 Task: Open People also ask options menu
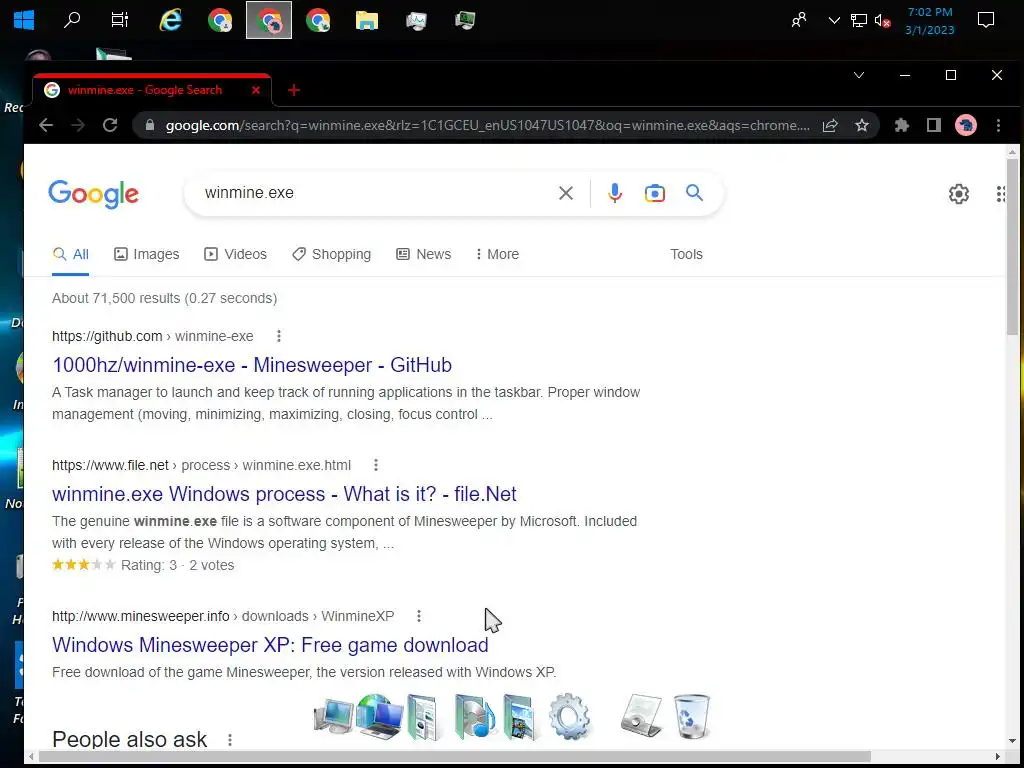point(230,740)
